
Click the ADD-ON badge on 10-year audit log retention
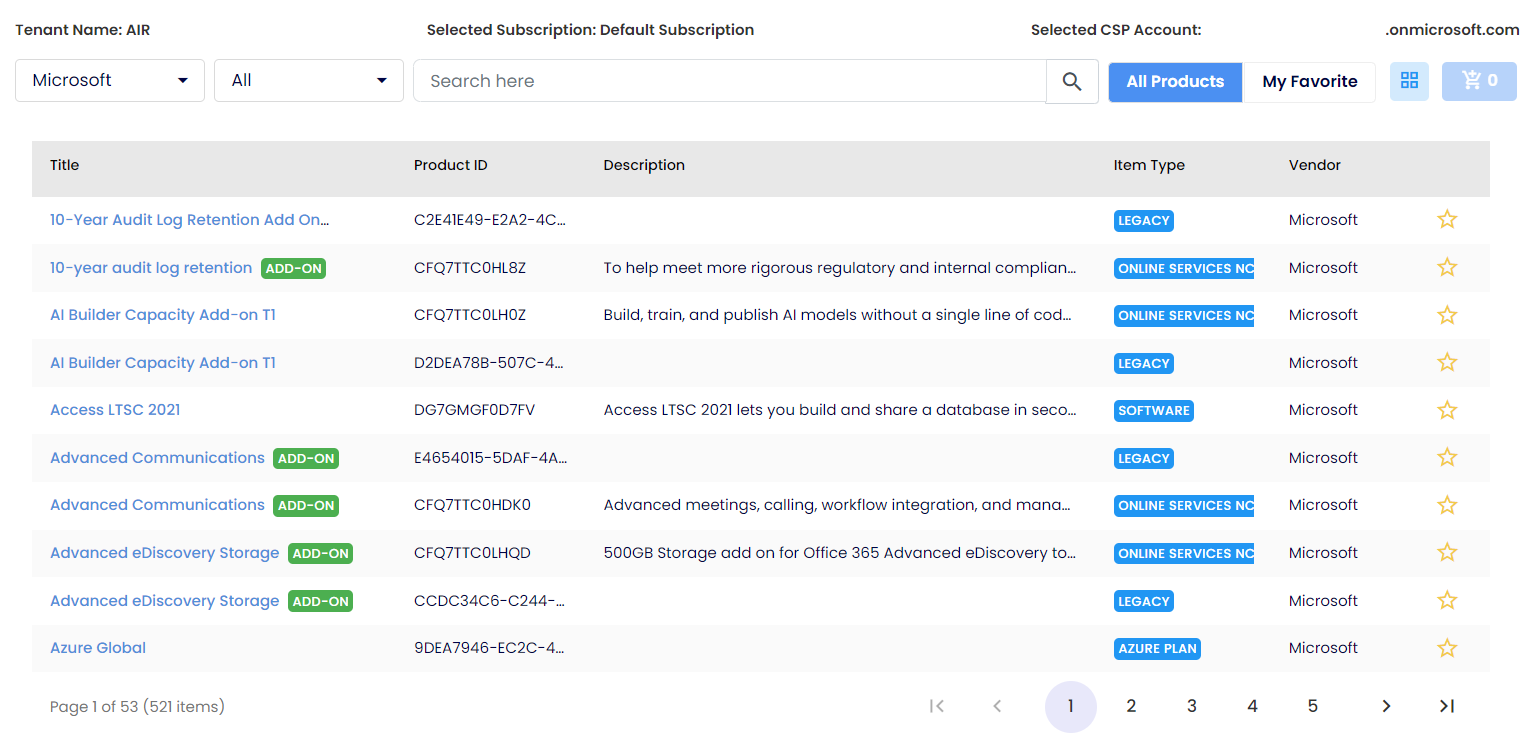(293, 268)
